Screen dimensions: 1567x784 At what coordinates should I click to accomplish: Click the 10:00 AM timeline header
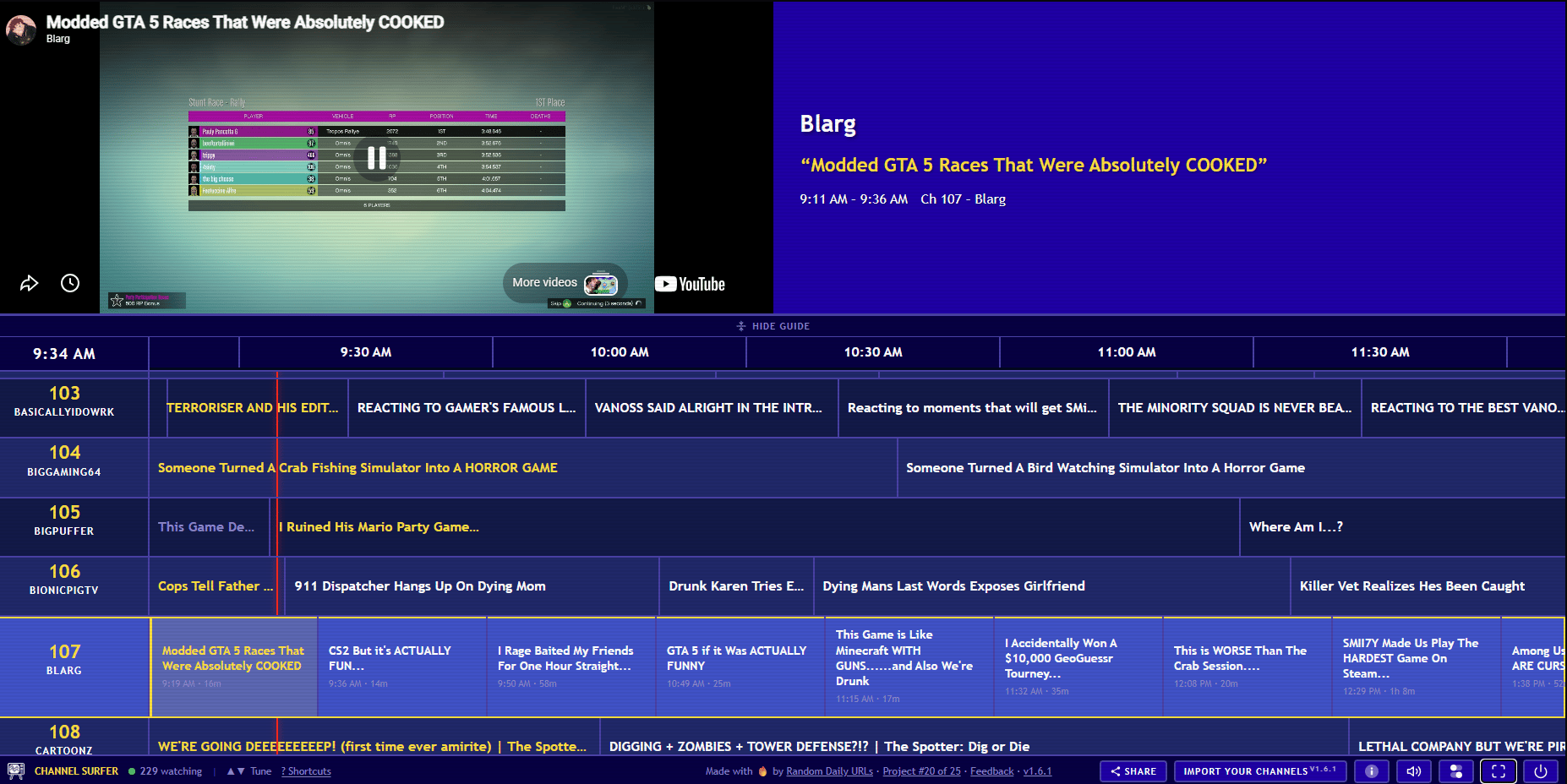point(620,352)
